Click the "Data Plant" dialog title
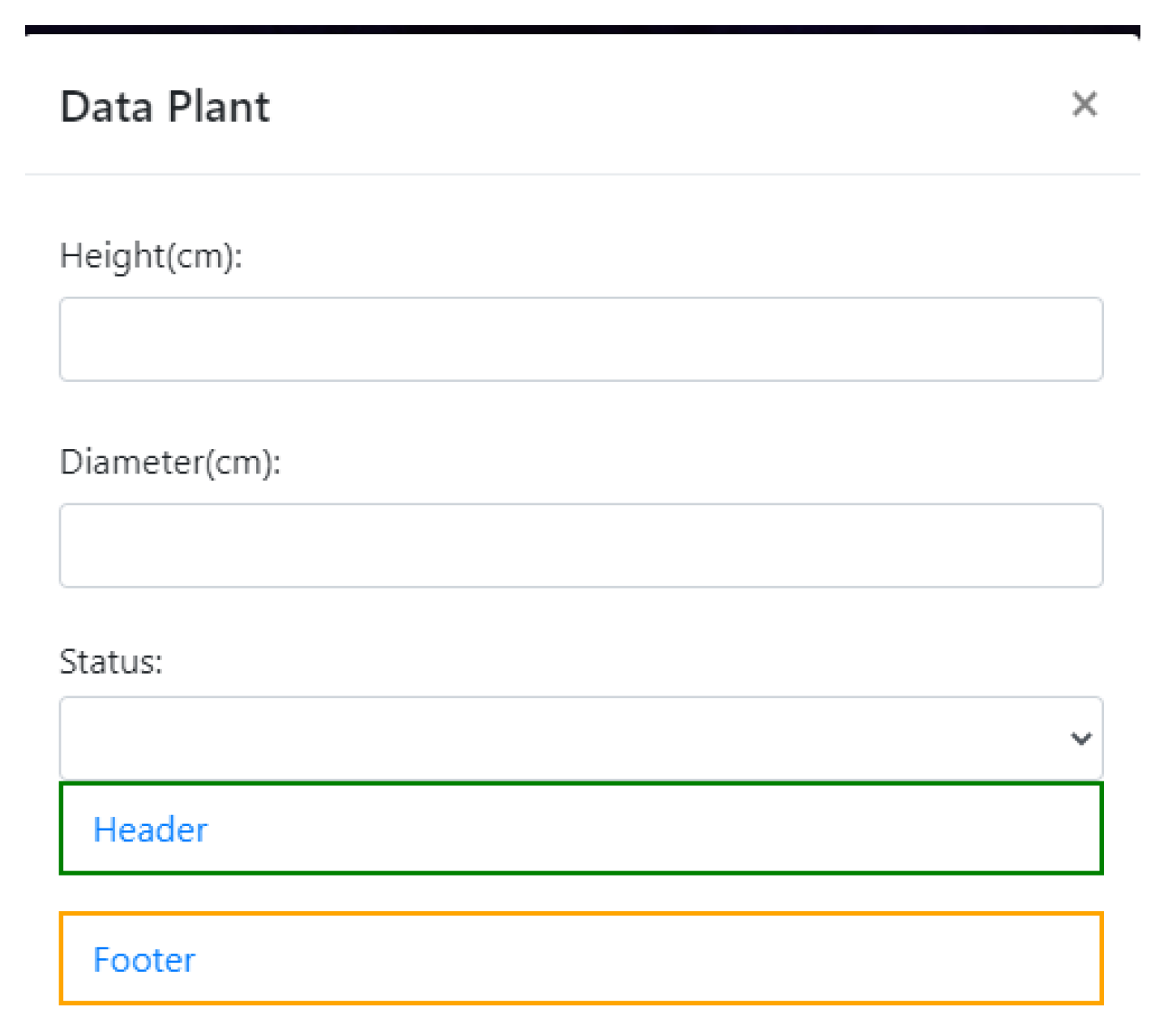The width and height of the screenshot is (1155, 1036). click(165, 107)
